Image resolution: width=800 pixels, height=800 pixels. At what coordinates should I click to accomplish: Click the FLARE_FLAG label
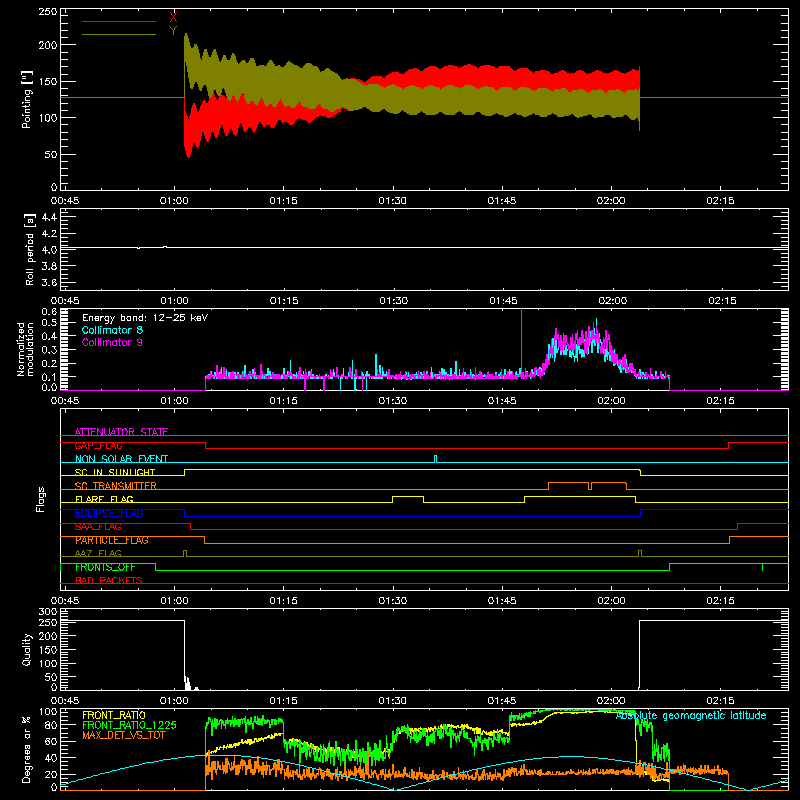[x=104, y=499]
